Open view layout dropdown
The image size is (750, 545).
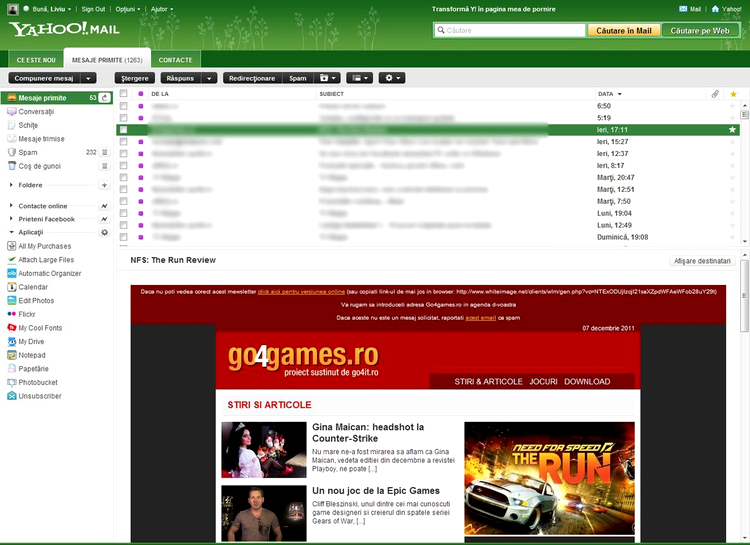360,78
